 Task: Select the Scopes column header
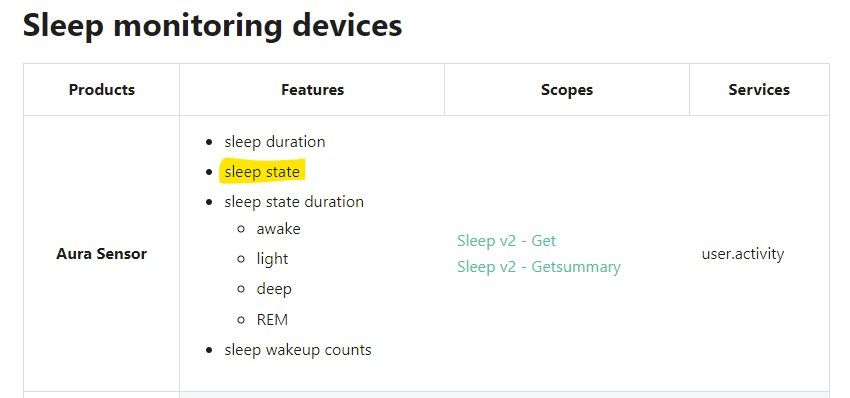pos(567,89)
